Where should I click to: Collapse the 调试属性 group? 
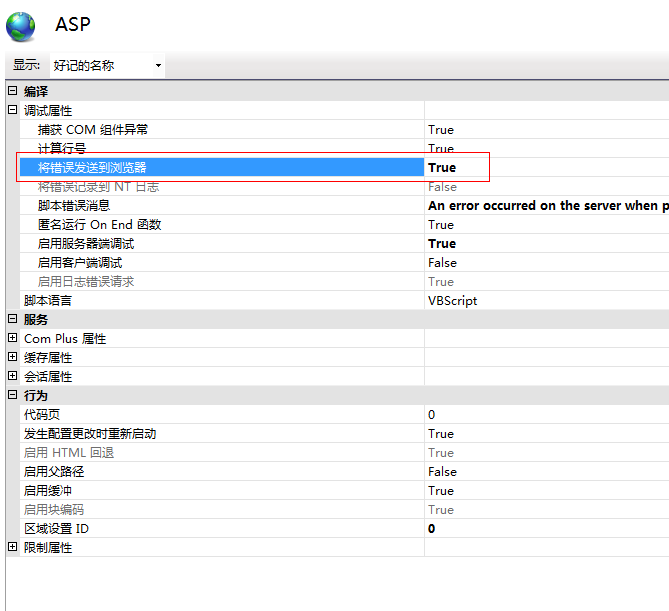12,110
